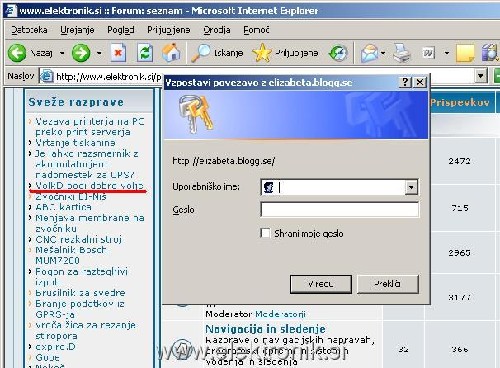Open the Orodja menu
This screenshot has height=368, width=500.
click(x=217, y=30)
